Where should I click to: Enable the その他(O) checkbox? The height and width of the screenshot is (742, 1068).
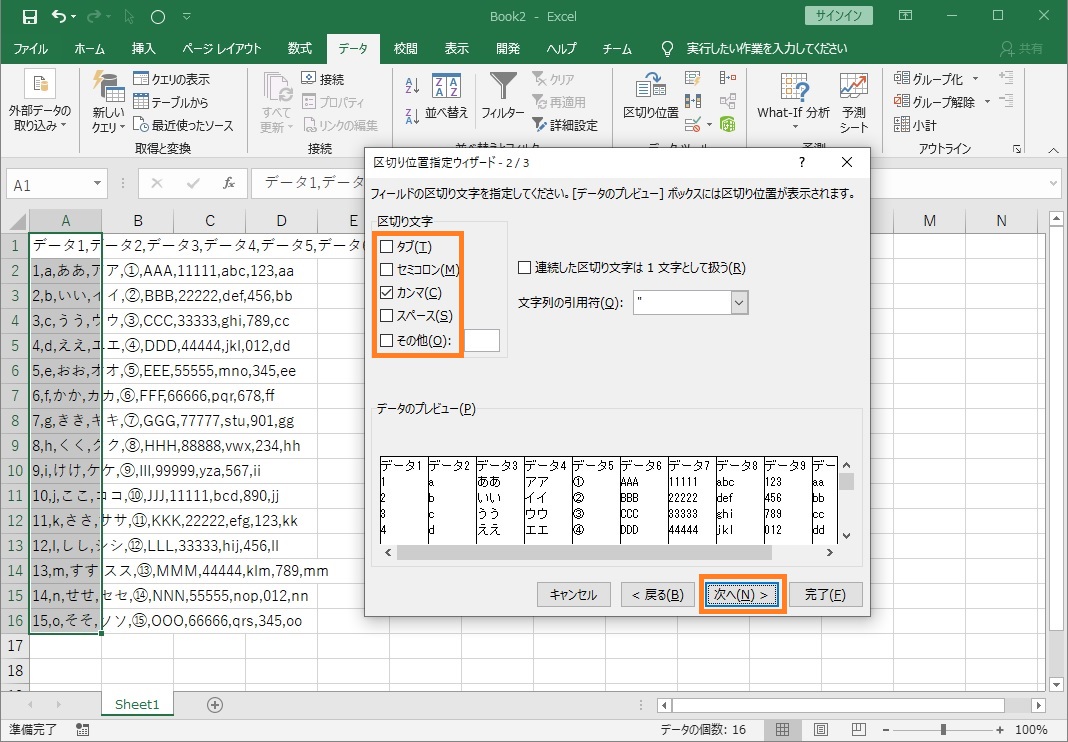click(386, 341)
